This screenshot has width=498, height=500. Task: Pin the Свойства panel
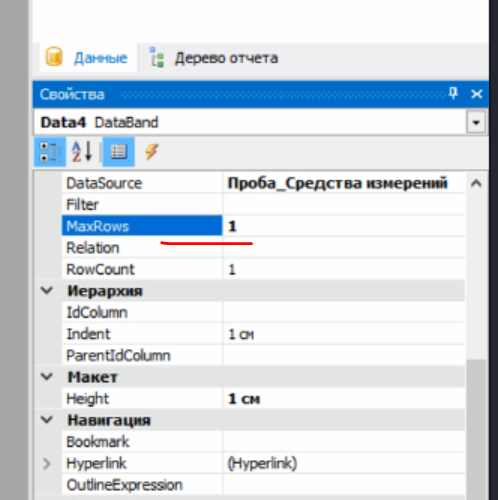click(453, 94)
